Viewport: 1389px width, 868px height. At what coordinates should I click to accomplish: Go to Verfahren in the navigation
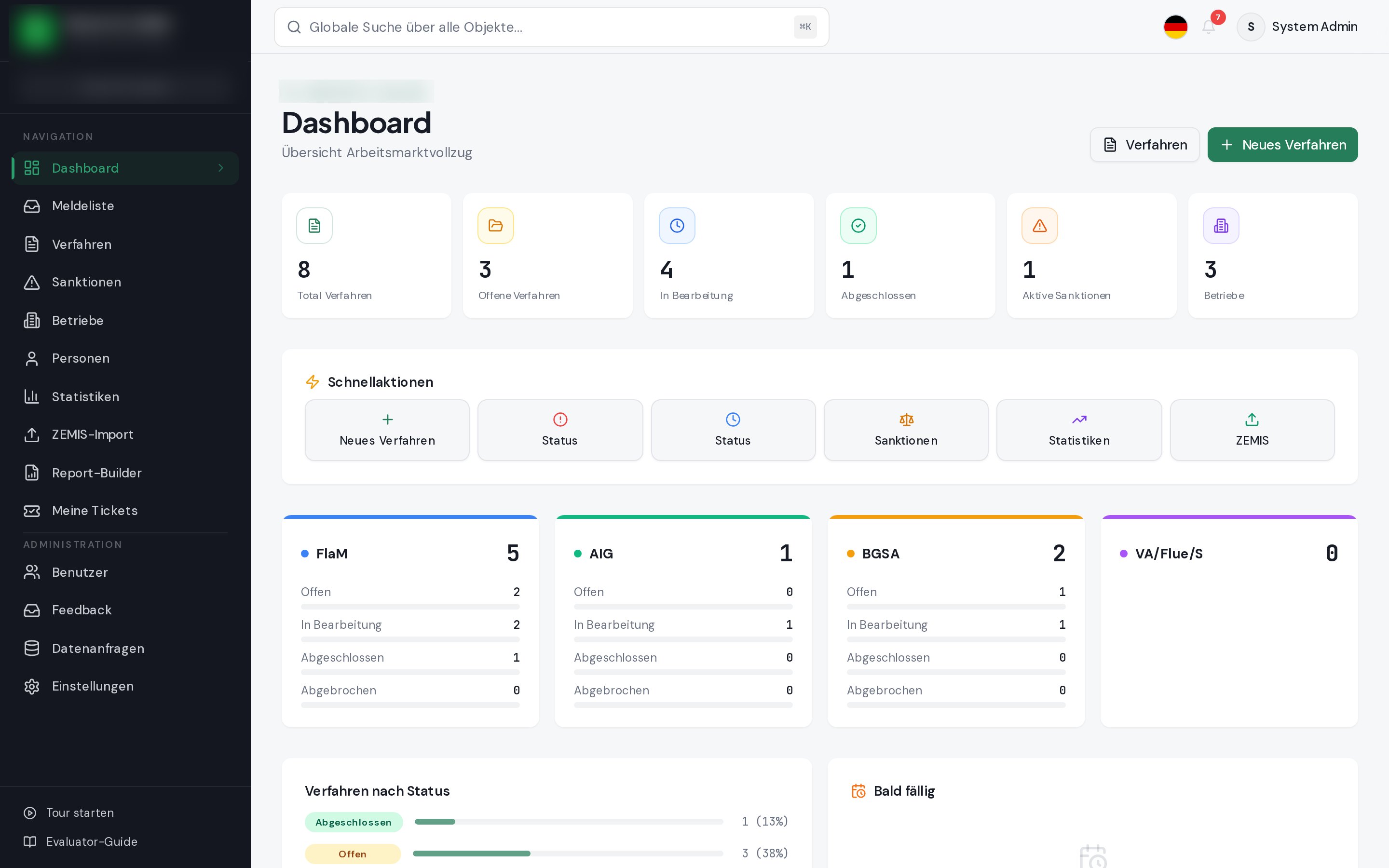coord(125,244)
